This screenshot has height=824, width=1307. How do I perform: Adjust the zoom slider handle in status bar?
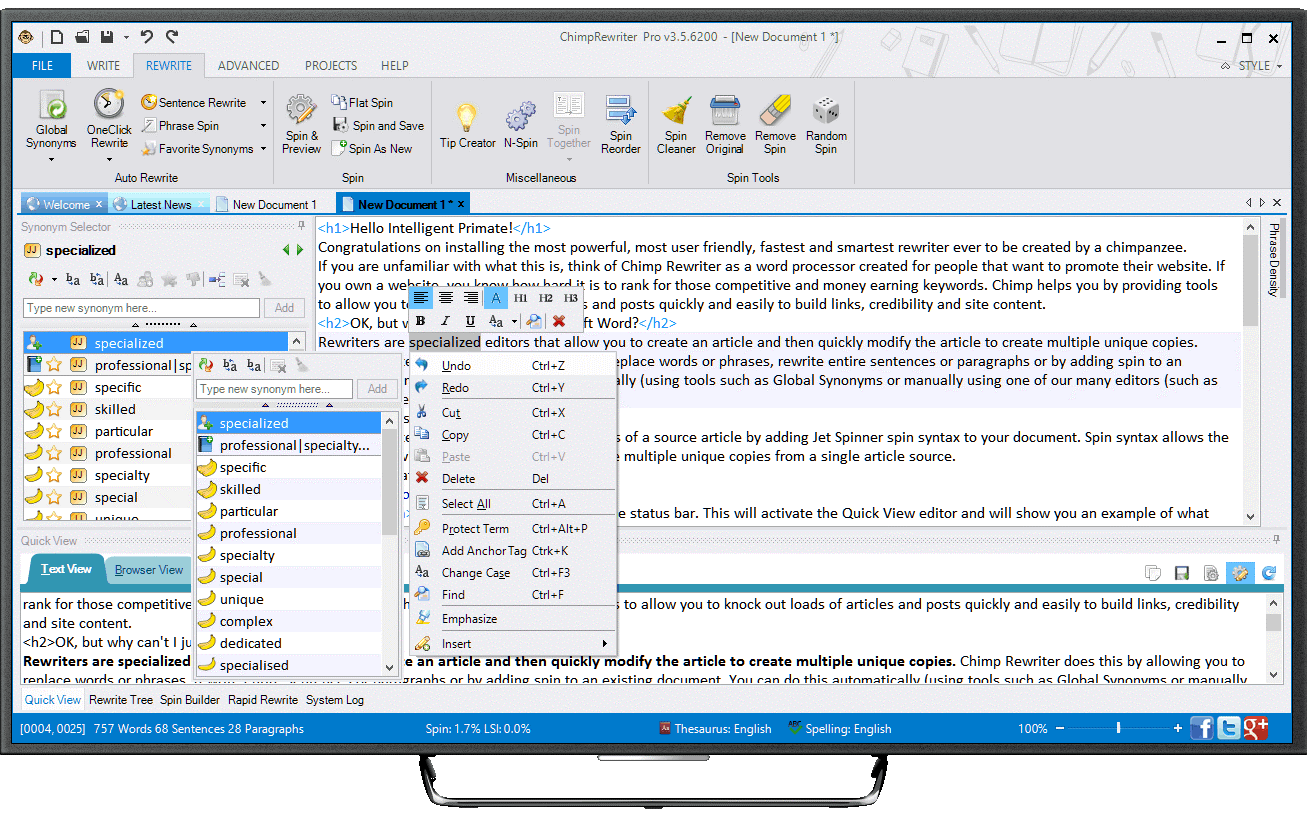click(x=1118, y=728)
